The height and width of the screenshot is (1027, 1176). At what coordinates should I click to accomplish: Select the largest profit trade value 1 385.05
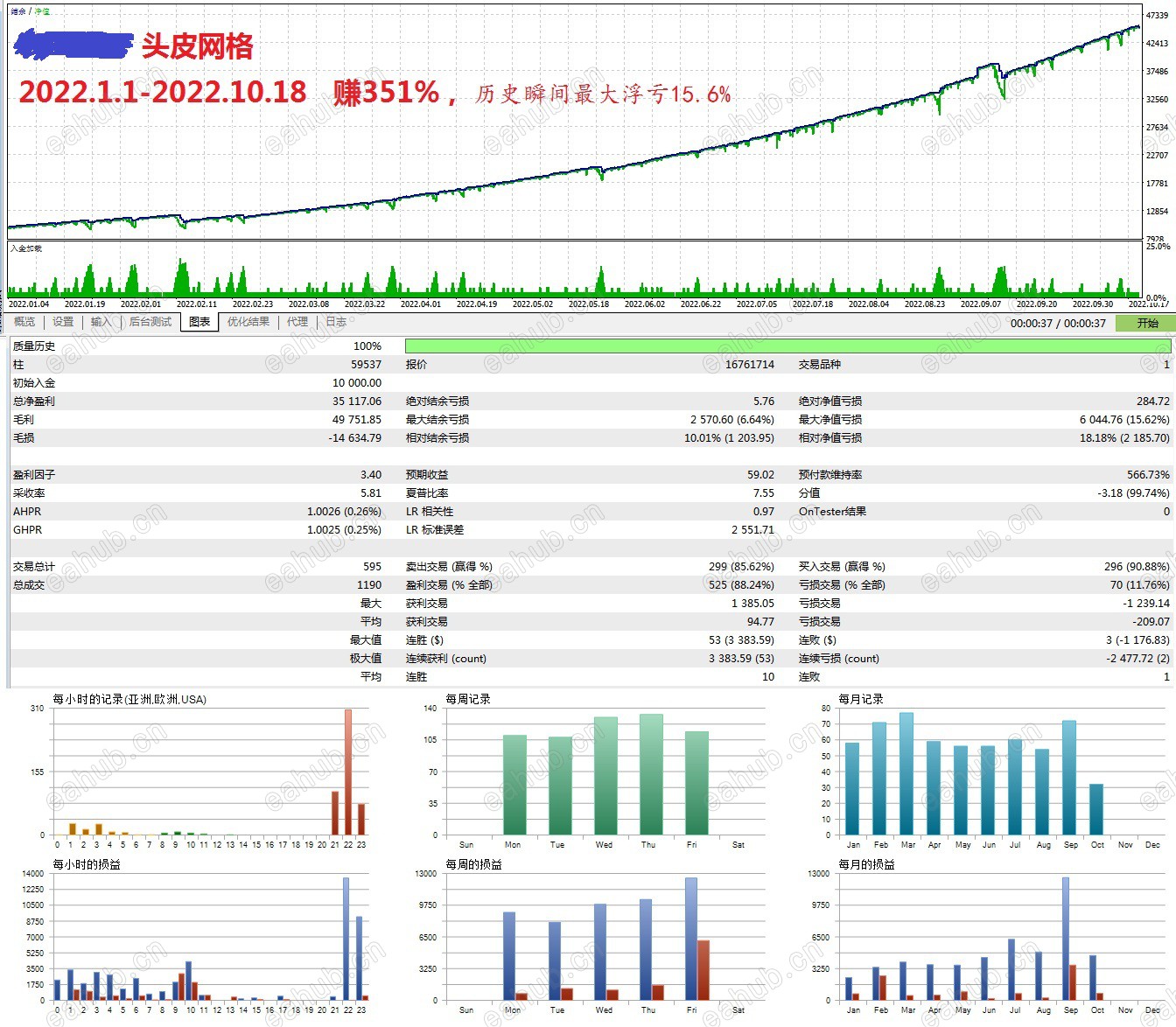753,604
